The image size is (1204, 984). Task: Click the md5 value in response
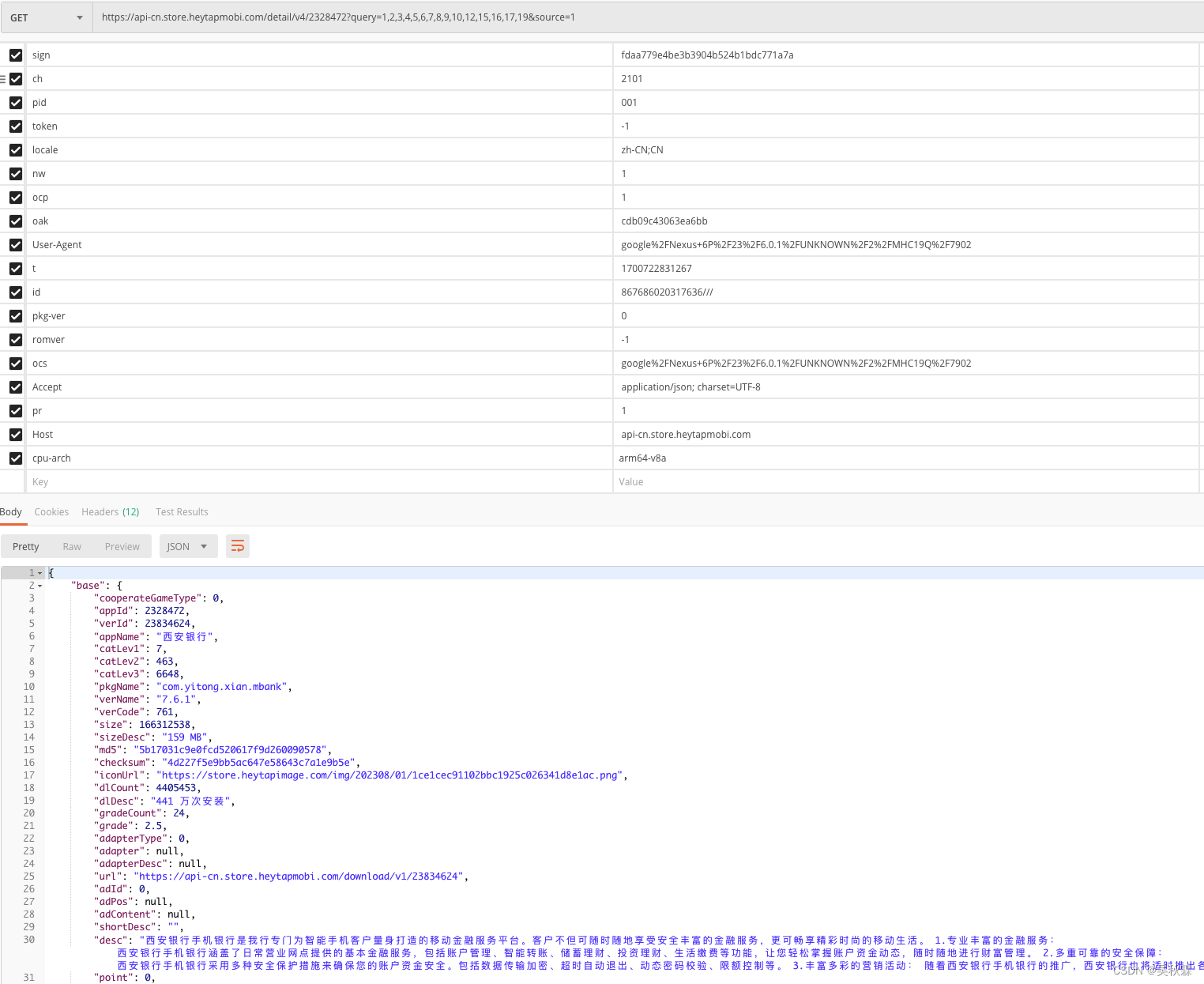point(230,750)
